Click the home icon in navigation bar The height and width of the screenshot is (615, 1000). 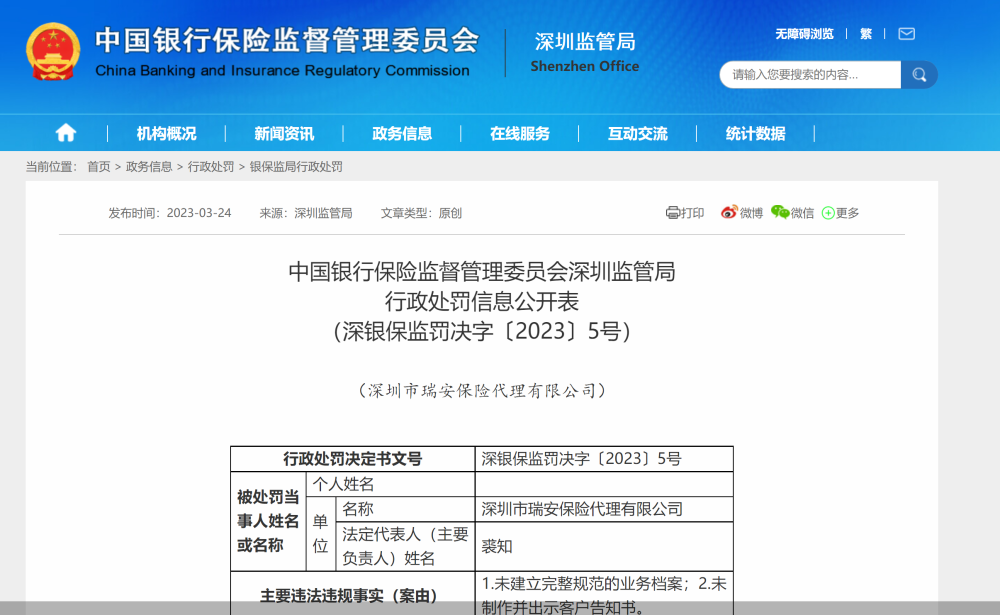[x=66, y=133]
